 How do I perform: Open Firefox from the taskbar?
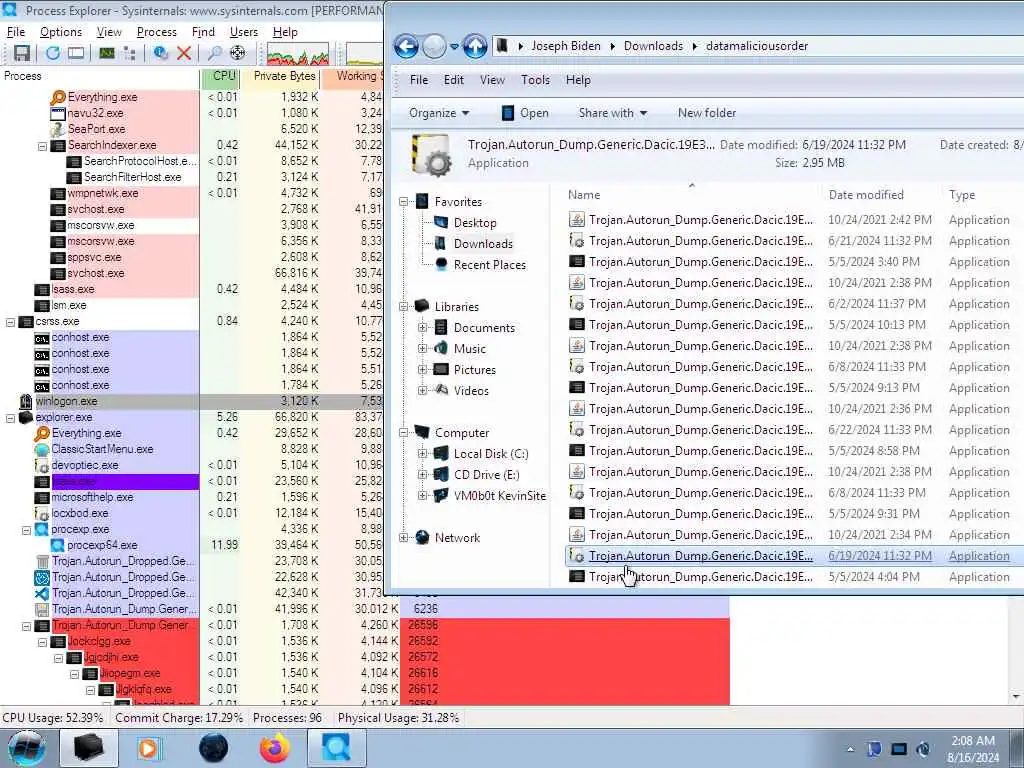coord(274,748)
